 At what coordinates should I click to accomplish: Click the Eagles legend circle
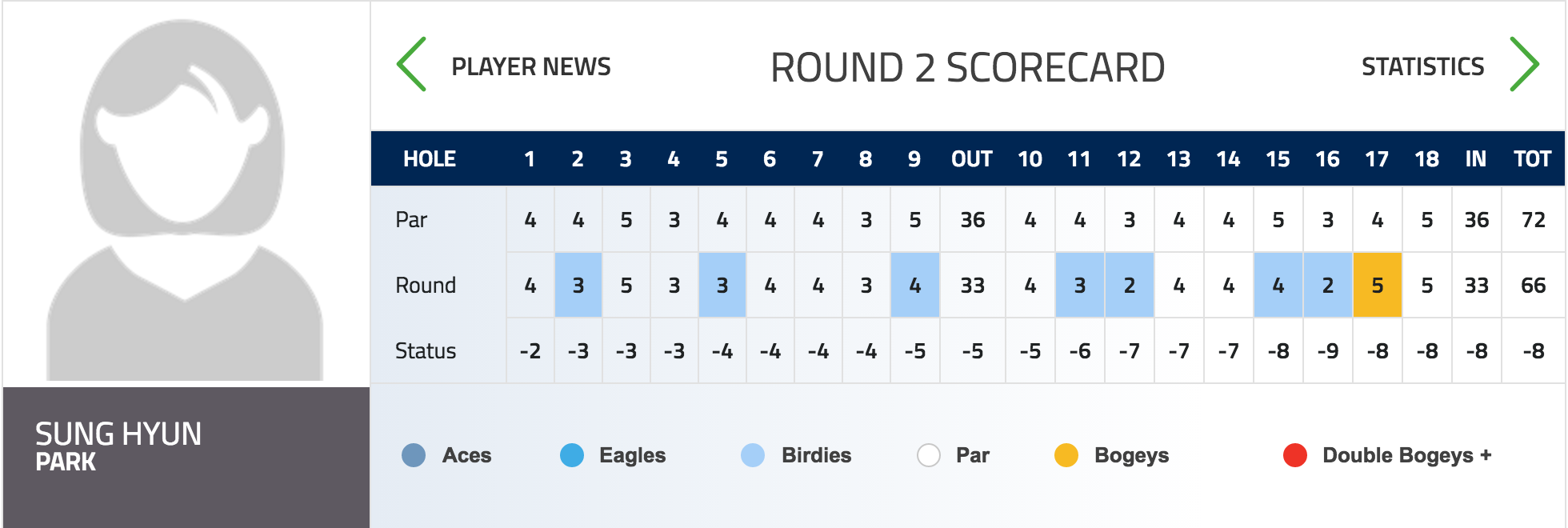572,455
